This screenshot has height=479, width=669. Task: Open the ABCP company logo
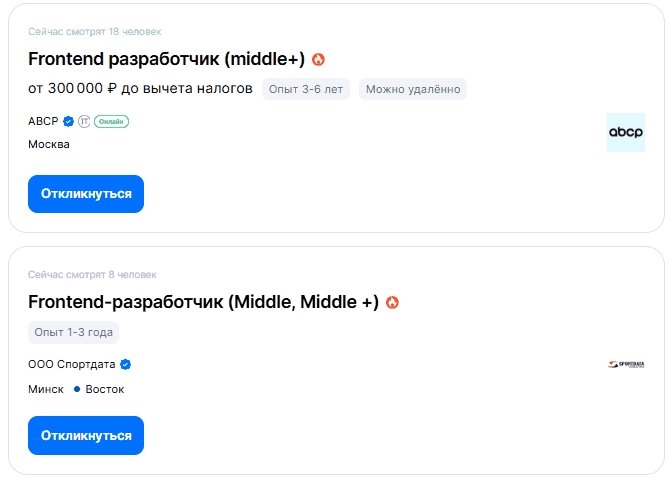pos(626,132)
